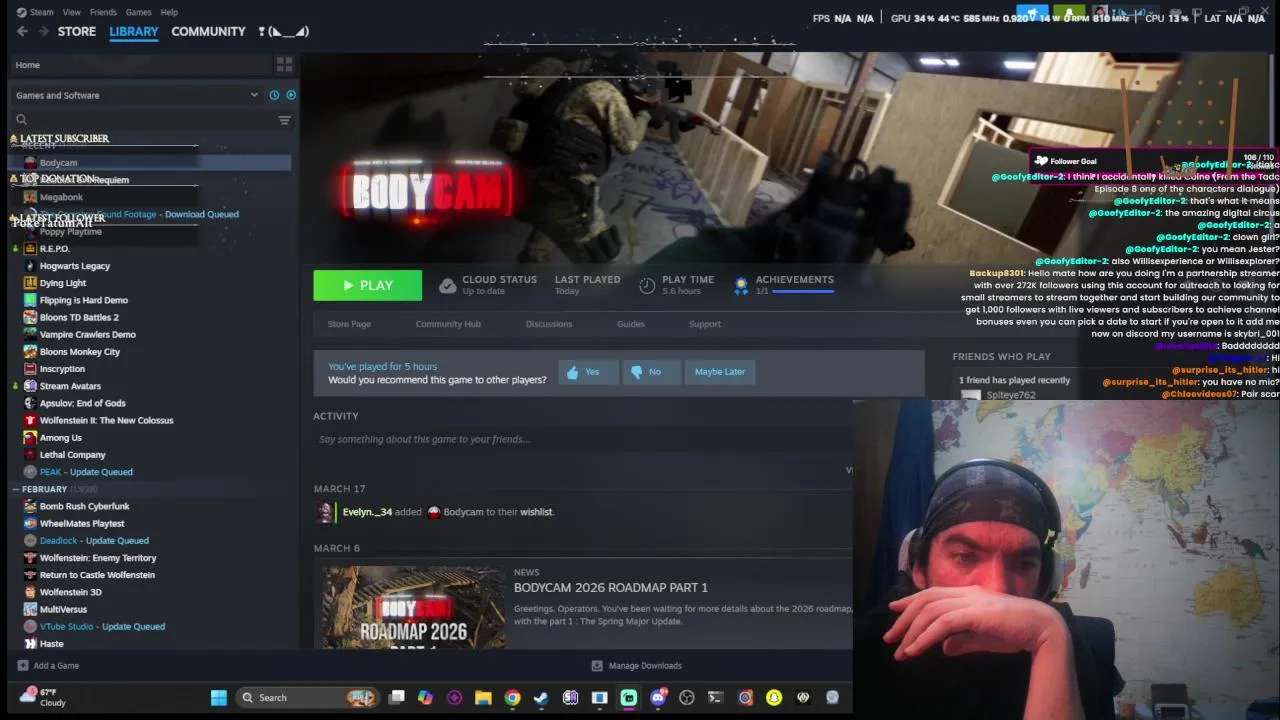Click the Wolfenstein 3D game icon
Image resolution: width=1280 pixels, height=720 pixels.
(x=30, y=592)
